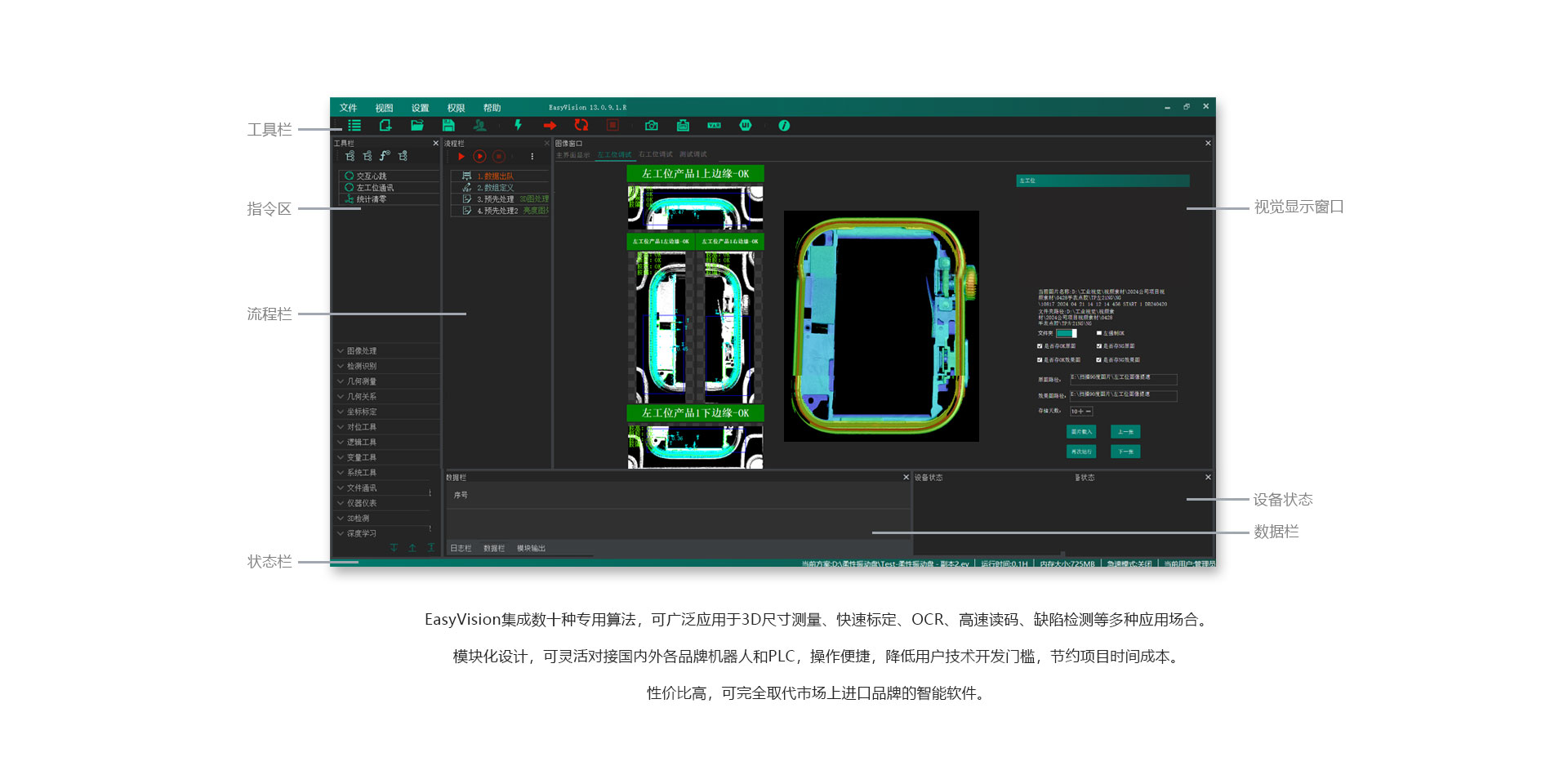The image size is (1568, 757).
Task: Click the fourth tree-node icon in 工具栏 panel
Action: tap(403, 156)
